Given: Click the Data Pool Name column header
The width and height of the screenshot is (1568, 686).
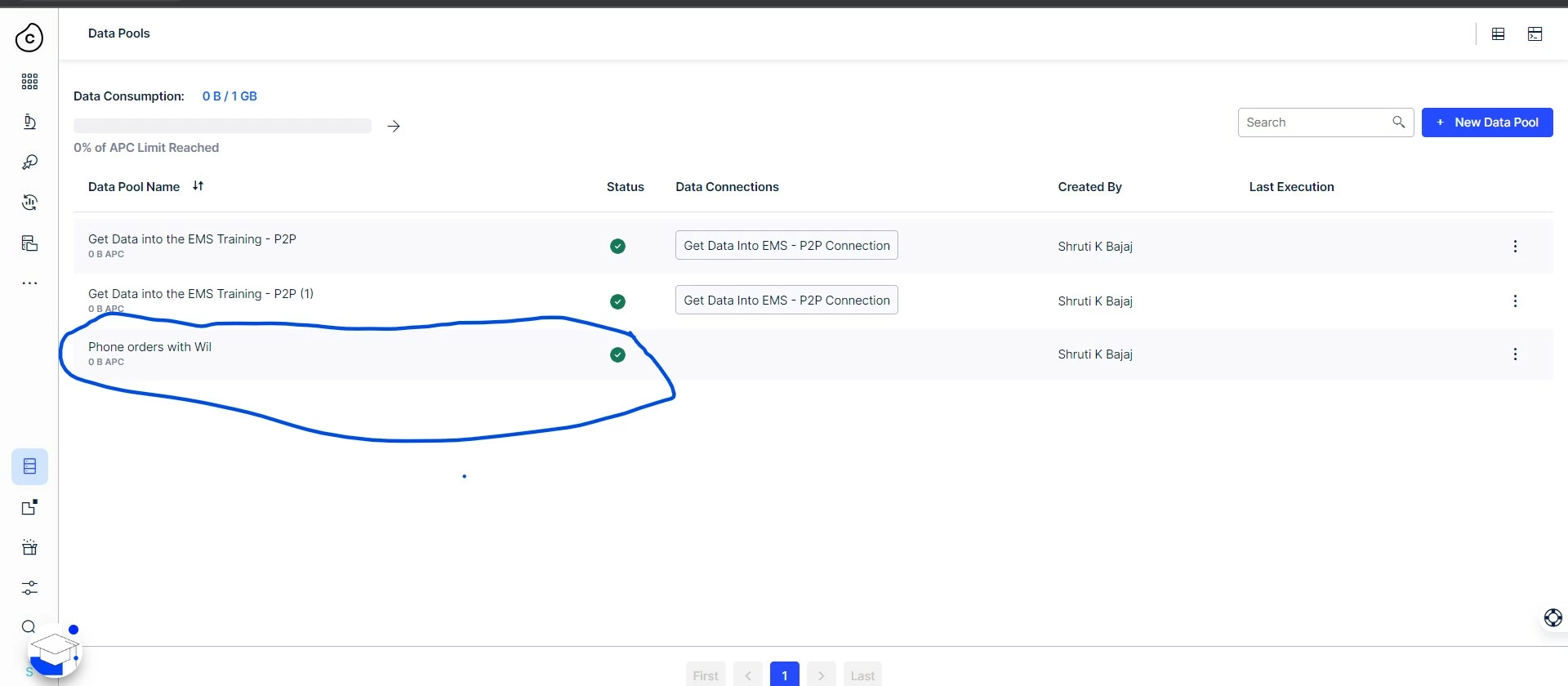Looking at the screenshot, I should click(x=134, y=187).
